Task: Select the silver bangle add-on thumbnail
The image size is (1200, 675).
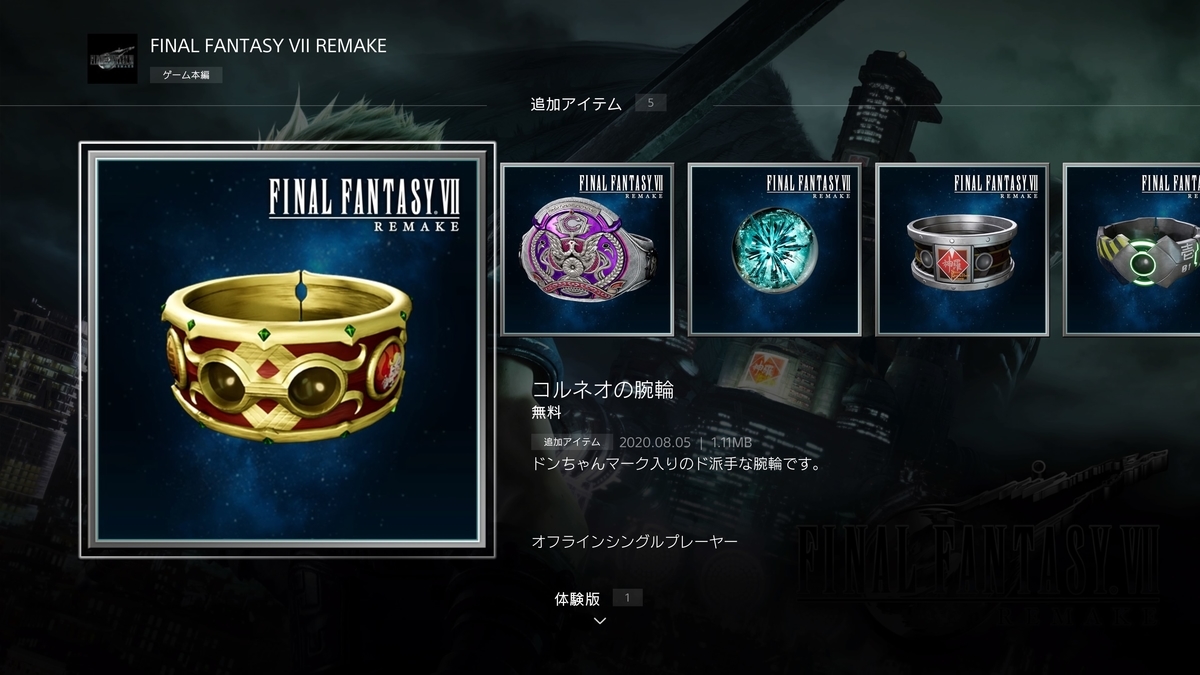Action: pos(962,249)
